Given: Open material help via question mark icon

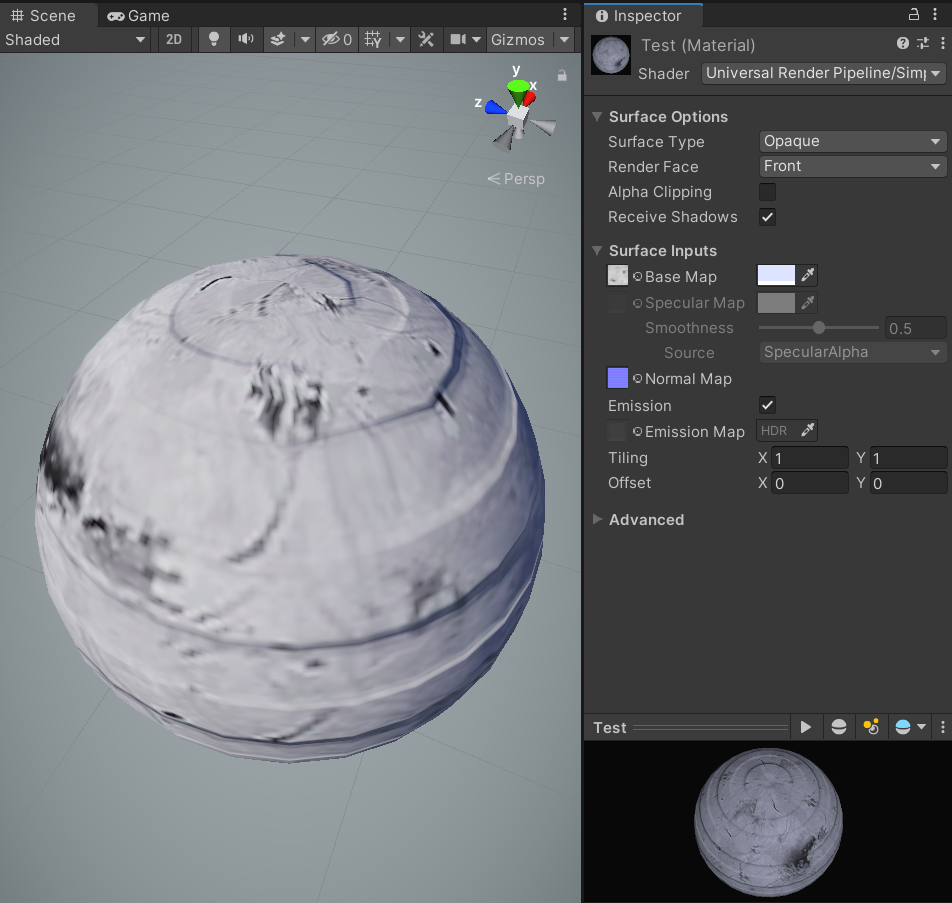Looking at the screenshot, I should [x=903, y=44].
